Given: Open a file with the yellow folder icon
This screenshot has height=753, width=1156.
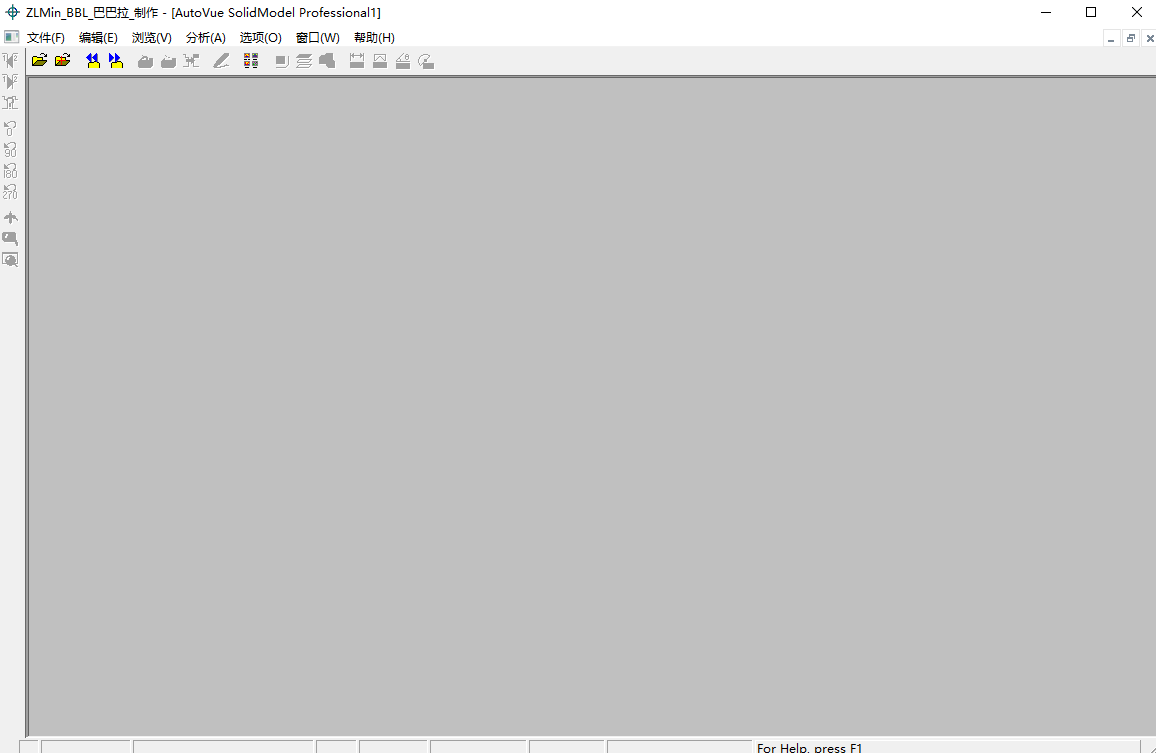Looking at the screenshot, I should 39,60.
